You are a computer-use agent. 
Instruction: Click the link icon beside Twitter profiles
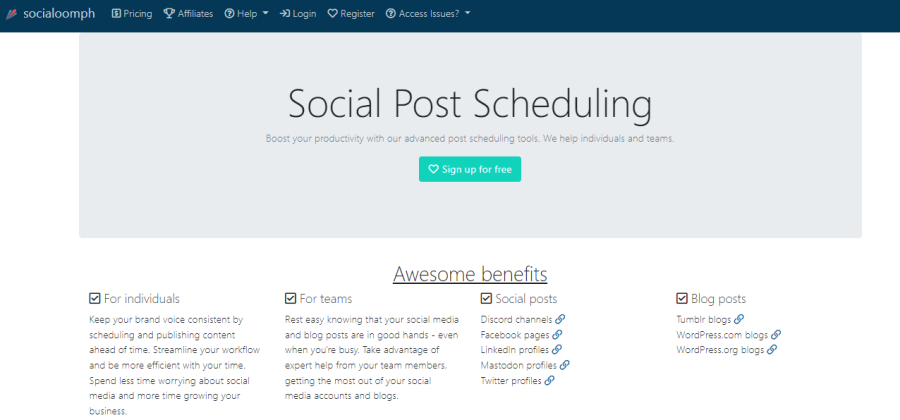click(x=550, y=381)
